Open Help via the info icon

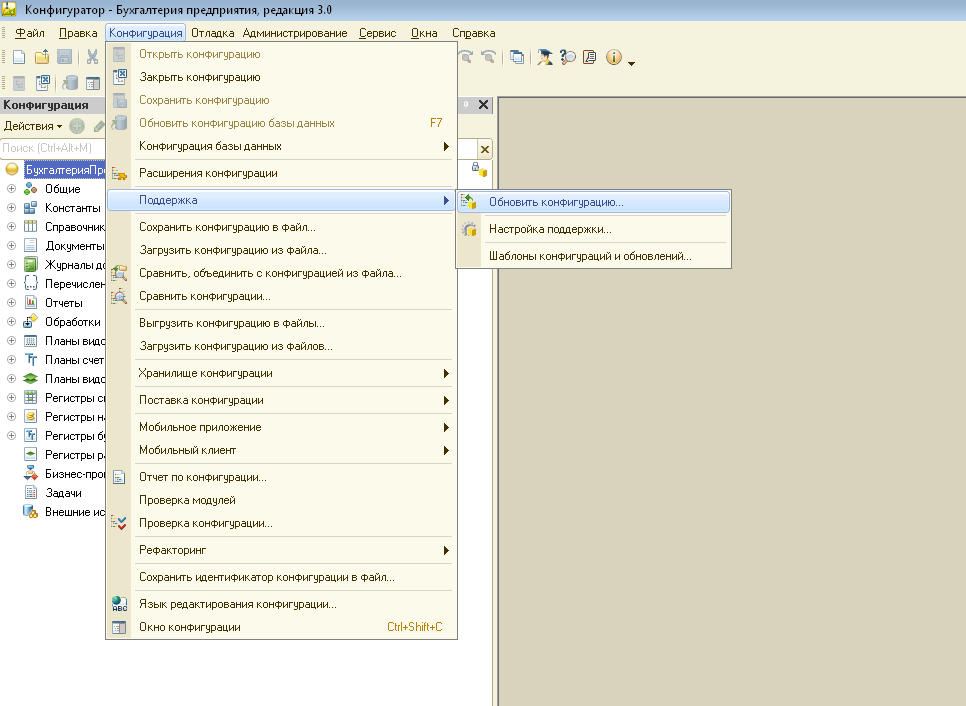614,57
